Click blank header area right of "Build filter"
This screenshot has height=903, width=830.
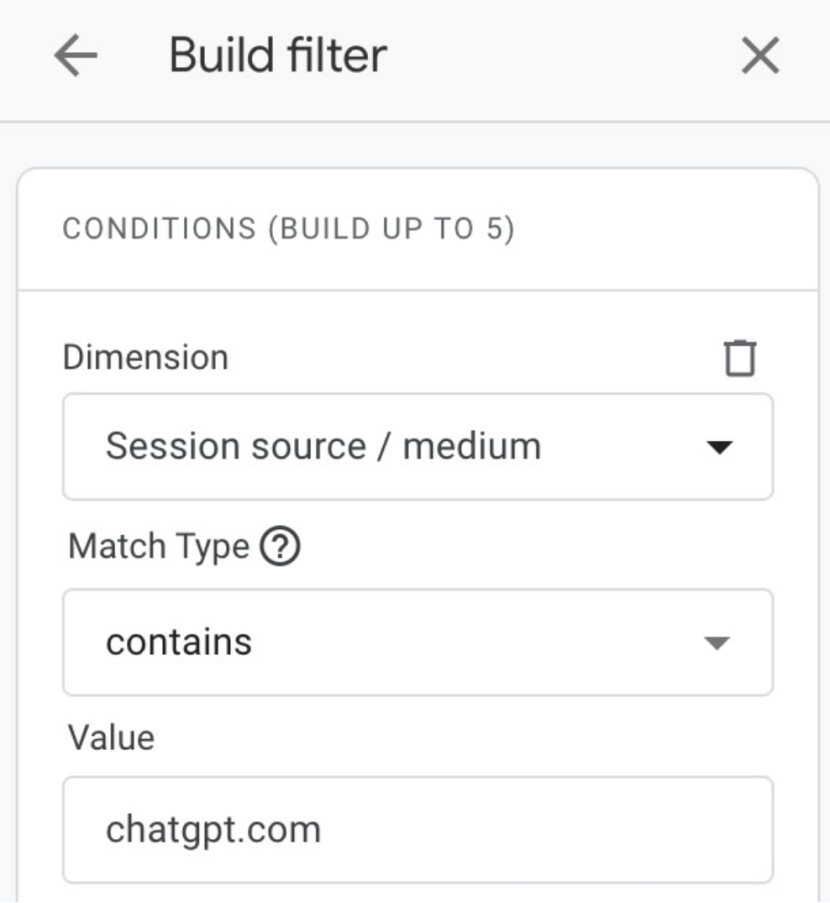[560, 56]
